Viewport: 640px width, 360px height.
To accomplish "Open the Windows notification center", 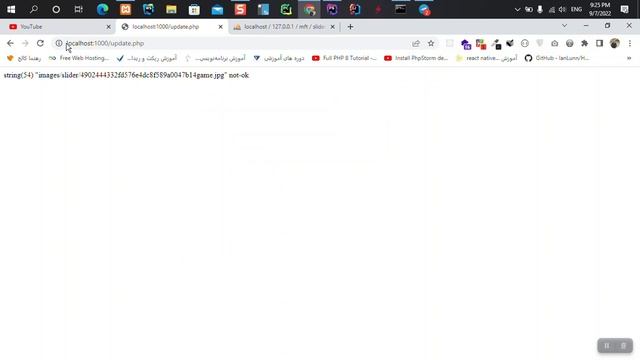I will tap(624, 9).
